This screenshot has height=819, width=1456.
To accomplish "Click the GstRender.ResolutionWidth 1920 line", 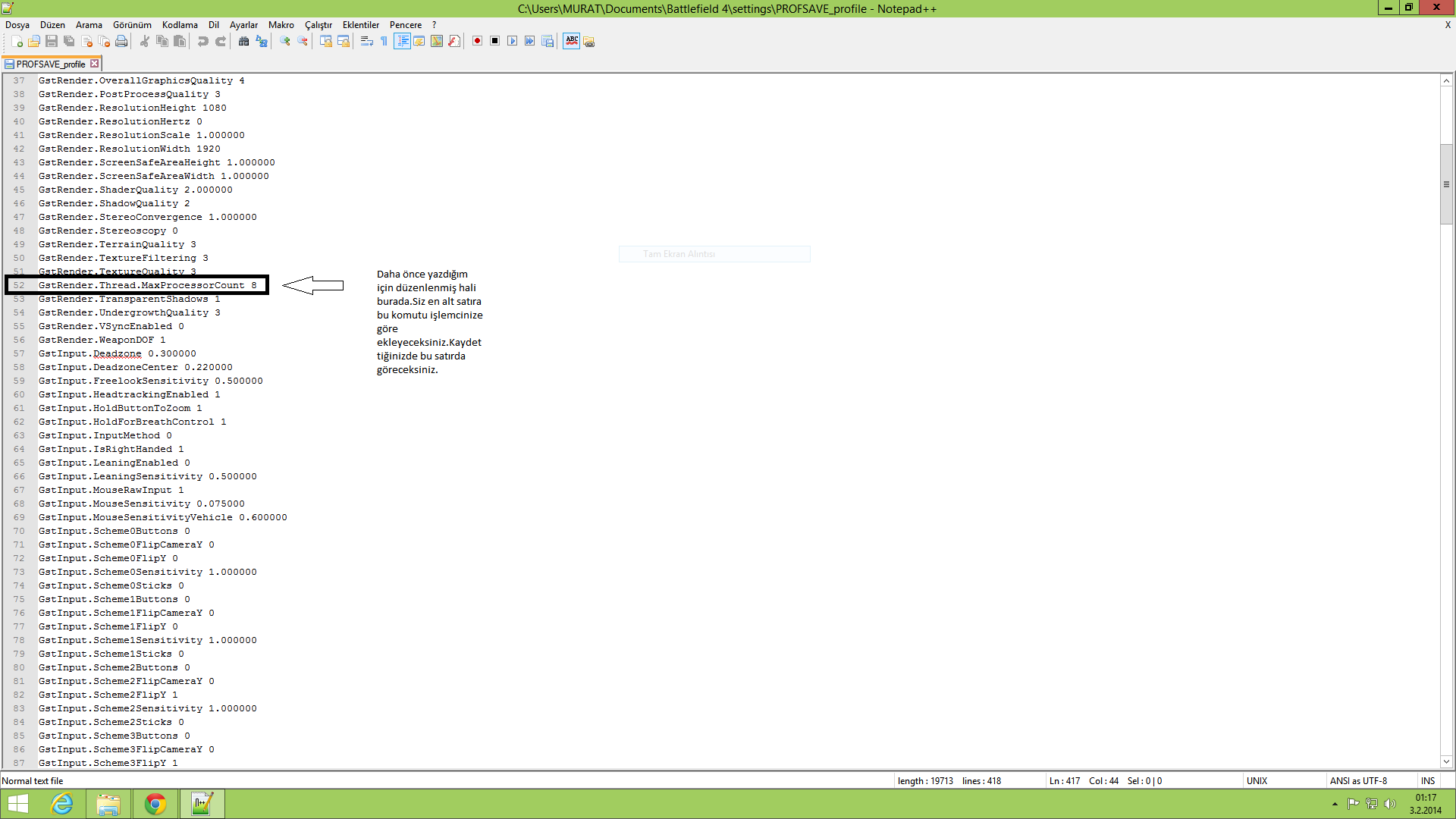I will (x=130, y=149).
